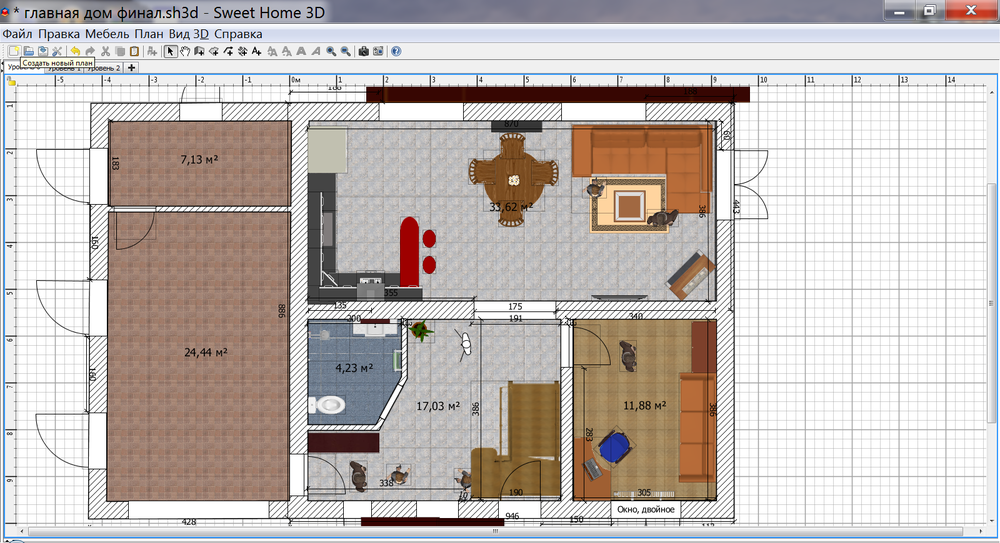
Task: Click the Open plan file icon
Action: [x=28, y=51]
